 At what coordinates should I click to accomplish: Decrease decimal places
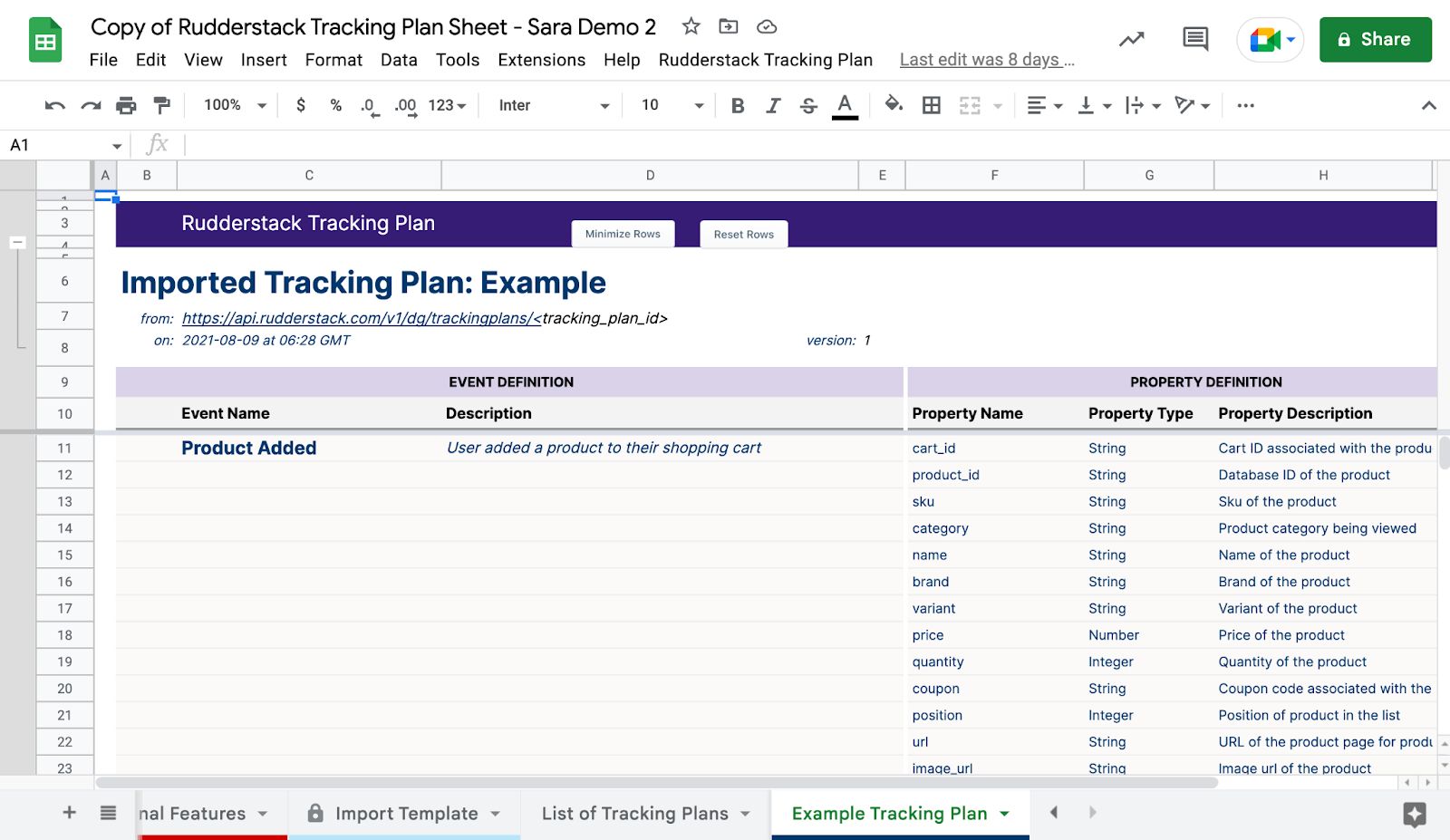click(369, 106)
